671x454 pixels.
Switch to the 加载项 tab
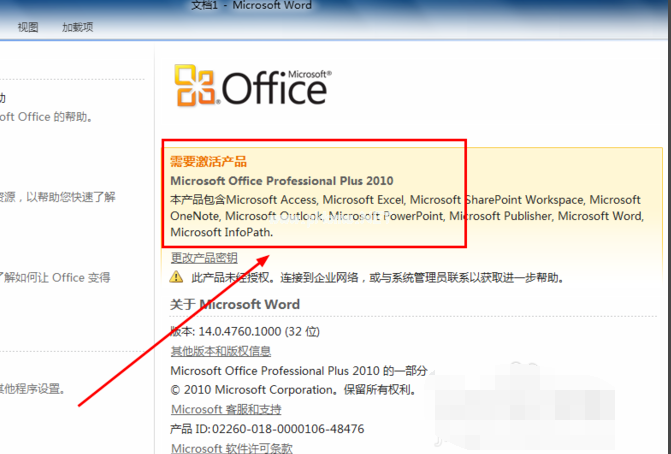pyautogui.click(x=77, y=27)
